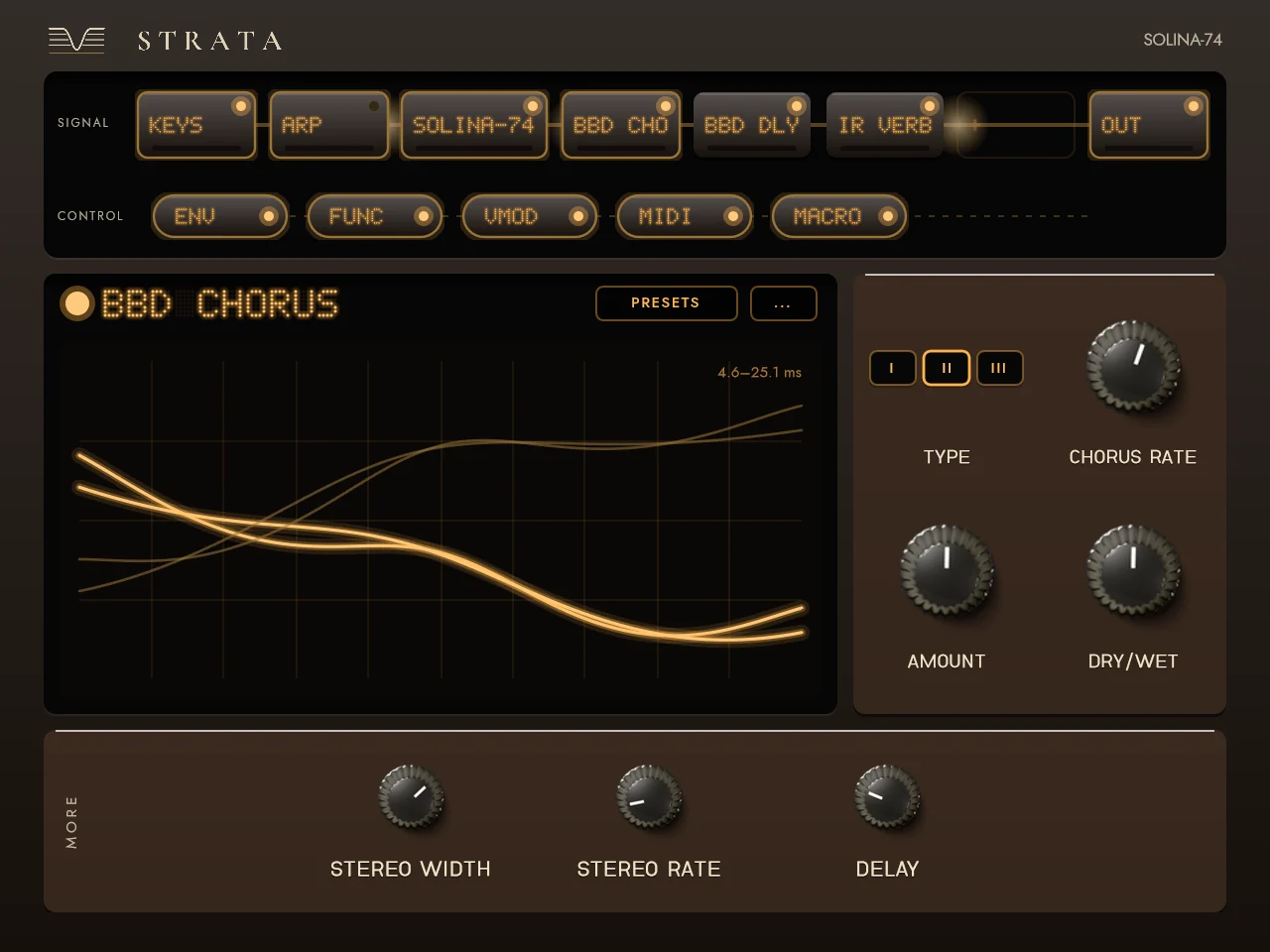Open the ENV control module
This screenshot has height=952, width=1270.
(220, 216)
